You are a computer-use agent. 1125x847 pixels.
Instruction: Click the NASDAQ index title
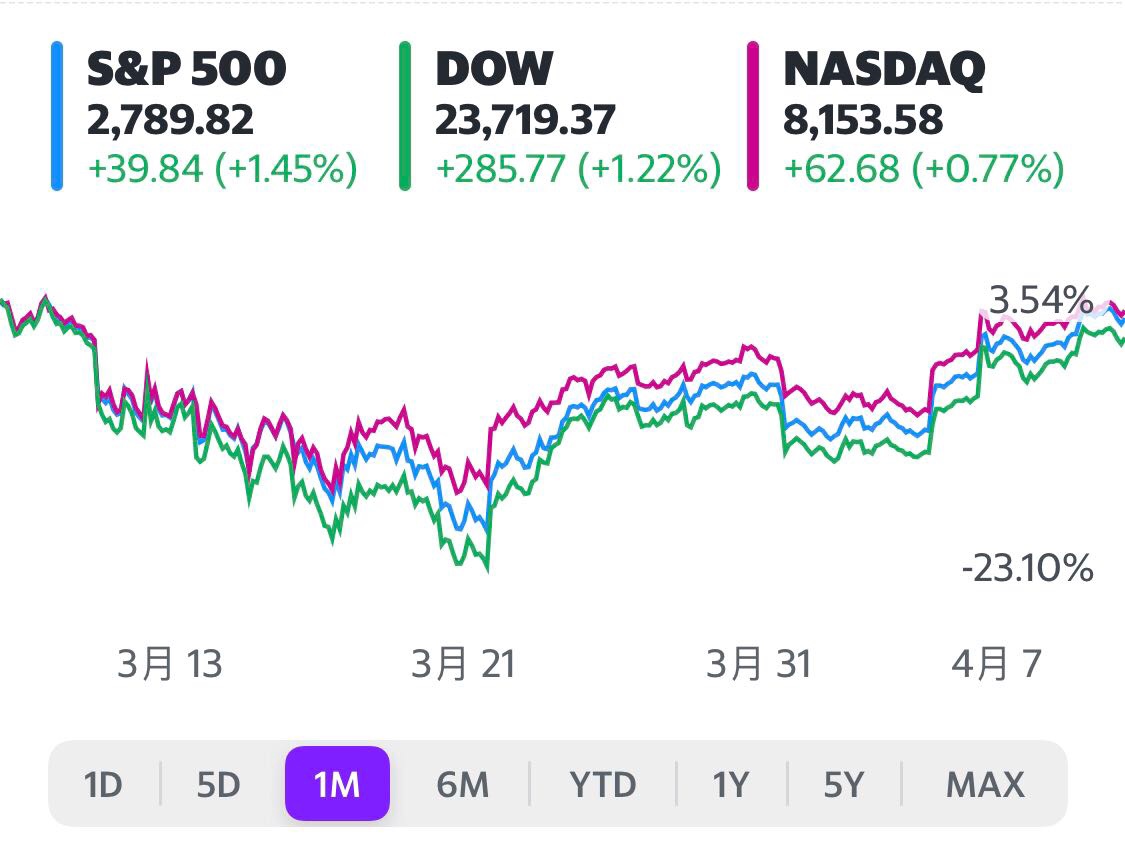(x=884, y=69)
